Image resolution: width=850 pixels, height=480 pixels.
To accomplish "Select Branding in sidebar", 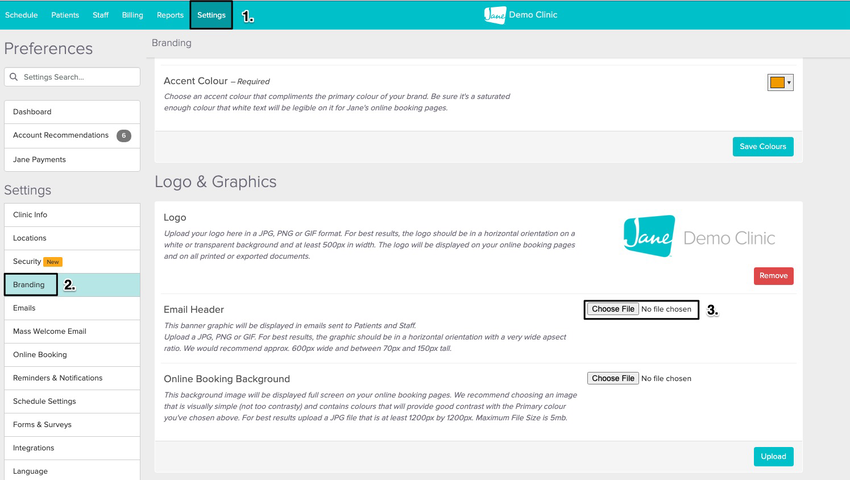I will (x=72, y=285).
